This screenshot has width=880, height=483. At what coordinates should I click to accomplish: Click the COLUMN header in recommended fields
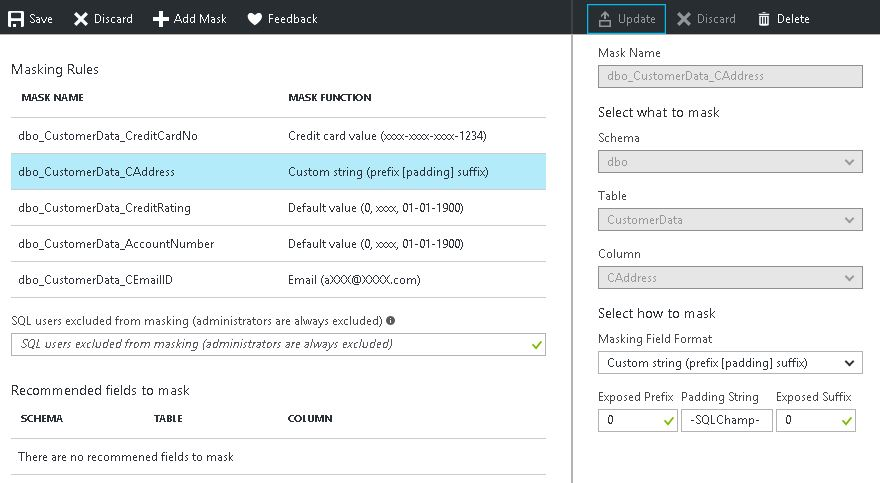(x=310, y=418)
